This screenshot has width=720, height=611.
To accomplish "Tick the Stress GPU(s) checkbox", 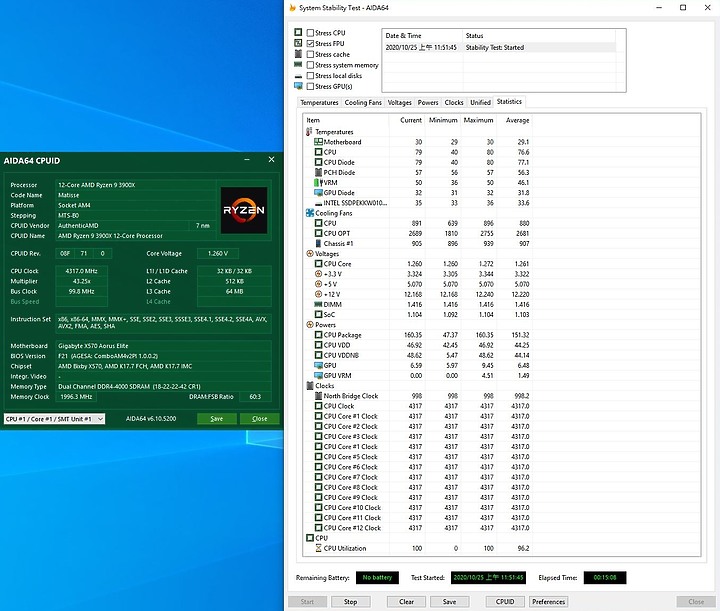I will click(x=310, y=86).
